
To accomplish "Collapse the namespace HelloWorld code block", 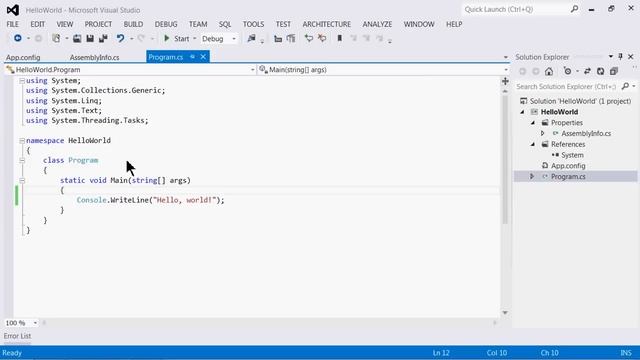I will [x=22, y=140].
